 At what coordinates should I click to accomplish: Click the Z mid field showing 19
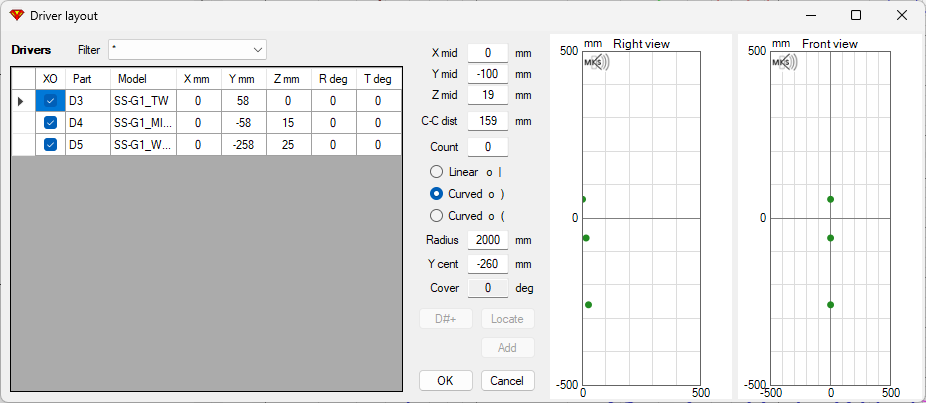pyautogui.click(x=488, y=95)
